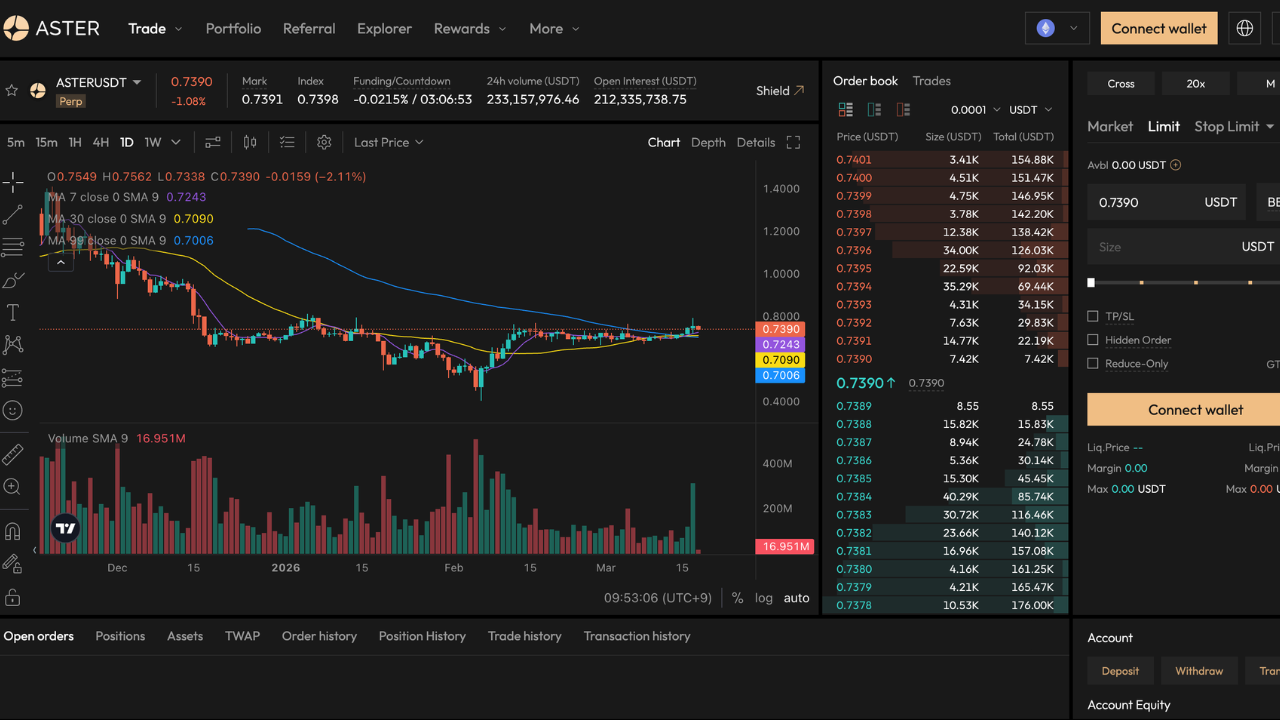This screenshot has width=1280, height=720.
Task: Click the order size slider handle
Action: click(1091, 283)
